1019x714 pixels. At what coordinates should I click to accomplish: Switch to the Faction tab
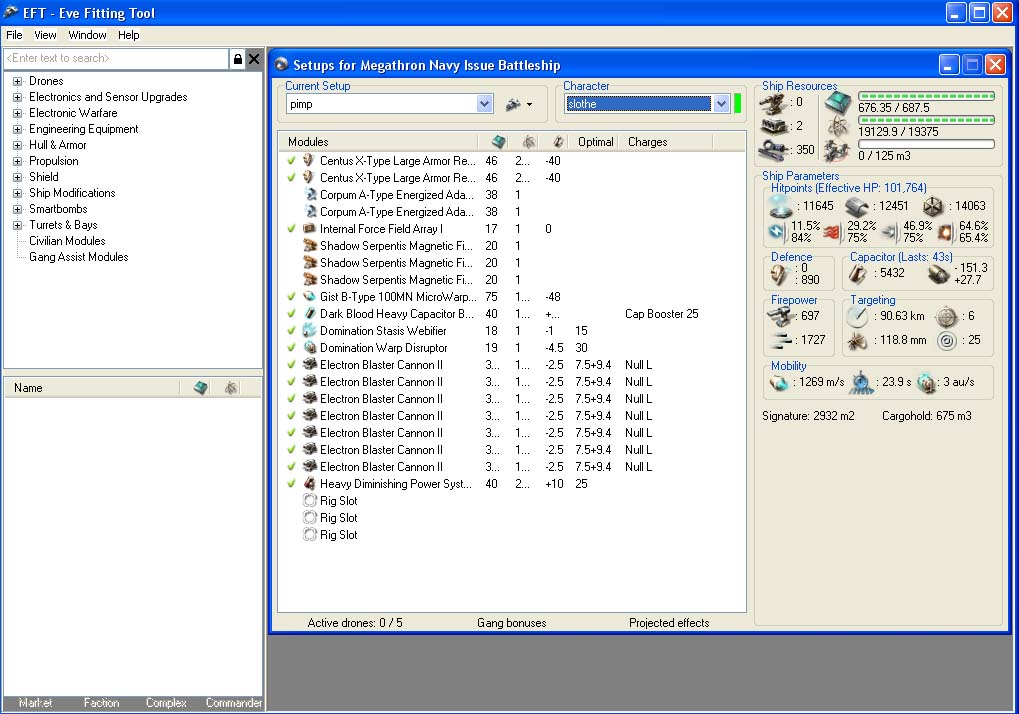[x=101, y=703]
